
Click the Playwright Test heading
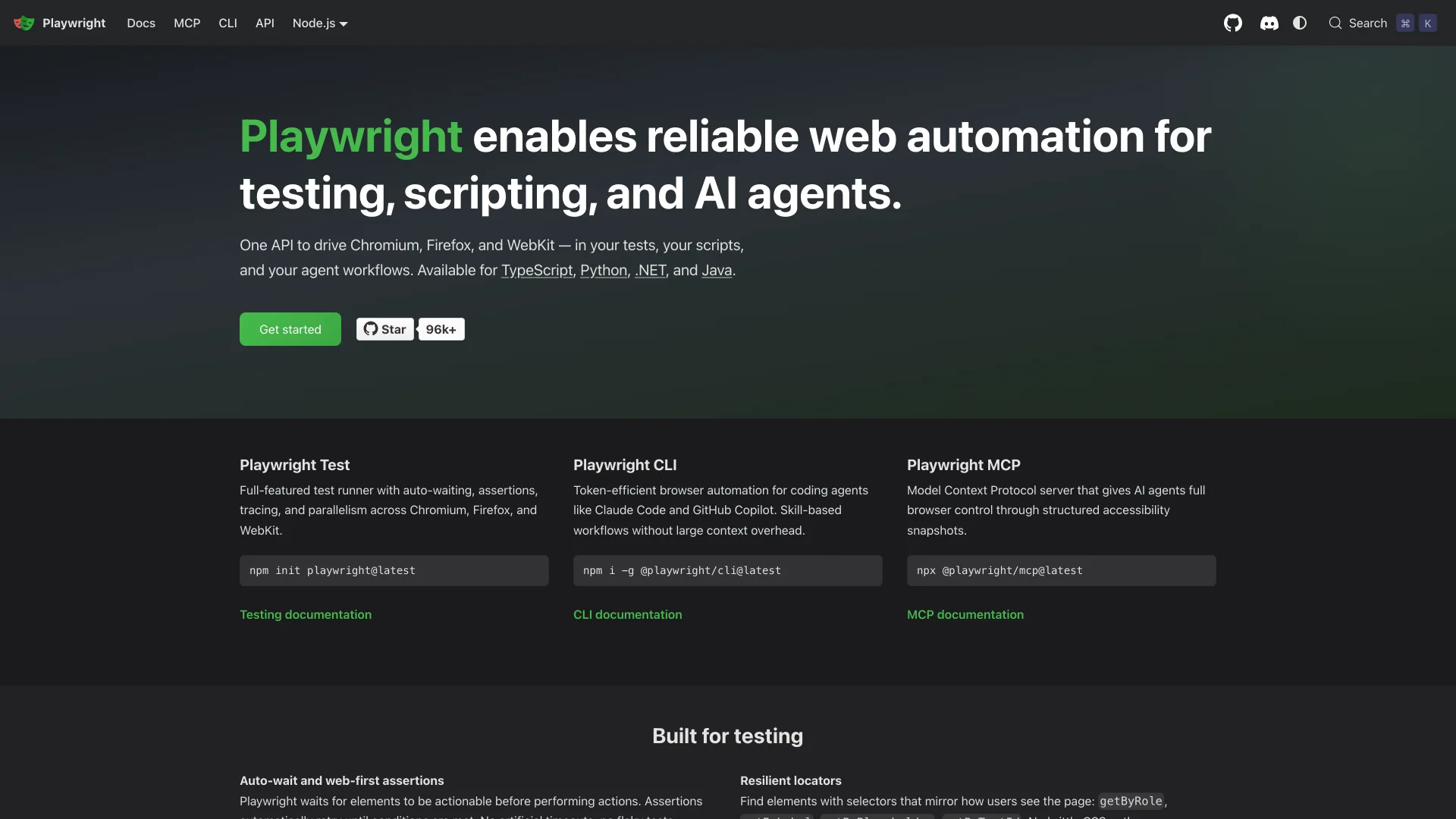pos(295,465)
